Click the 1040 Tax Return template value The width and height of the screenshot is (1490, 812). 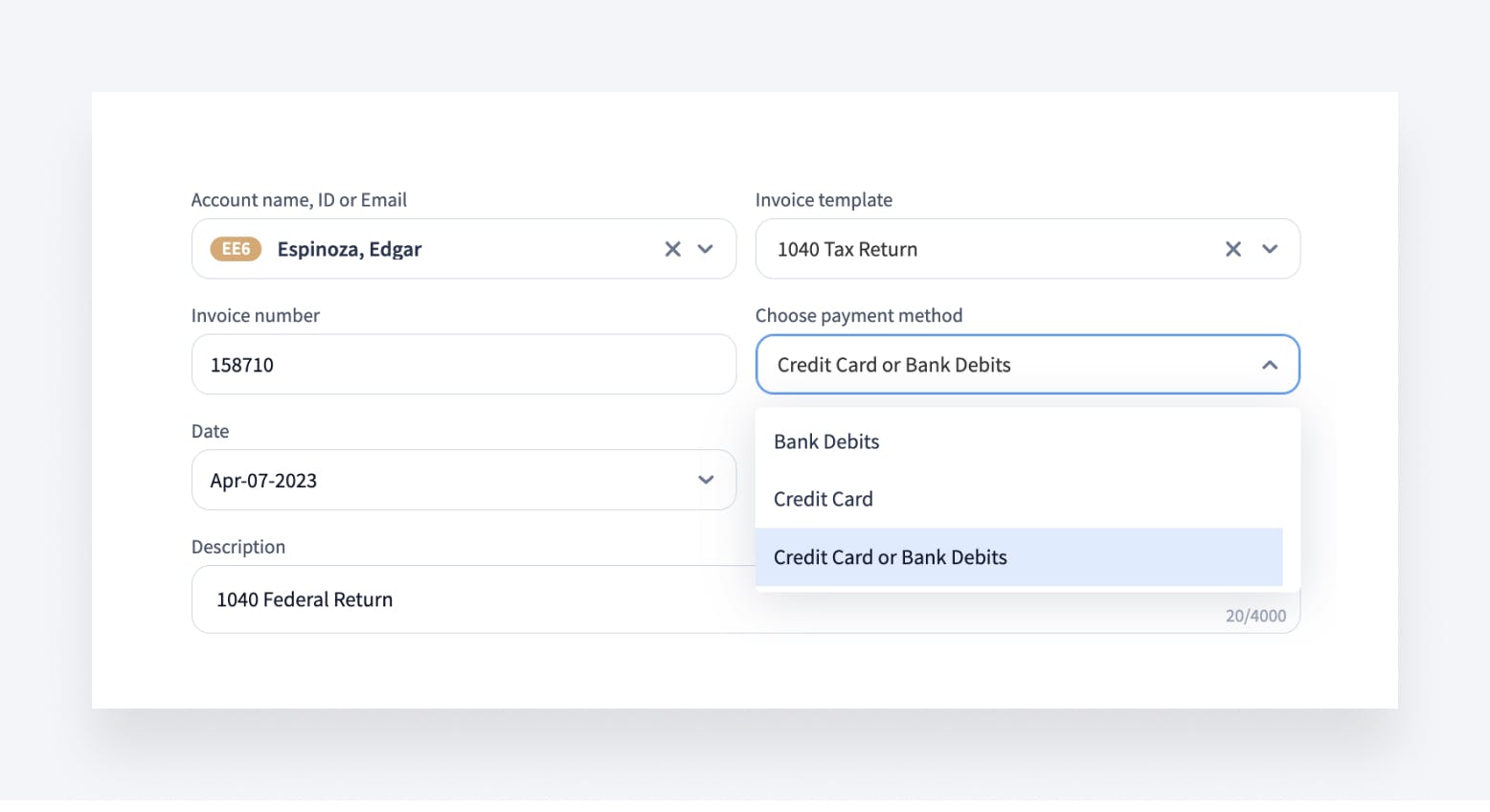[847, 249]
